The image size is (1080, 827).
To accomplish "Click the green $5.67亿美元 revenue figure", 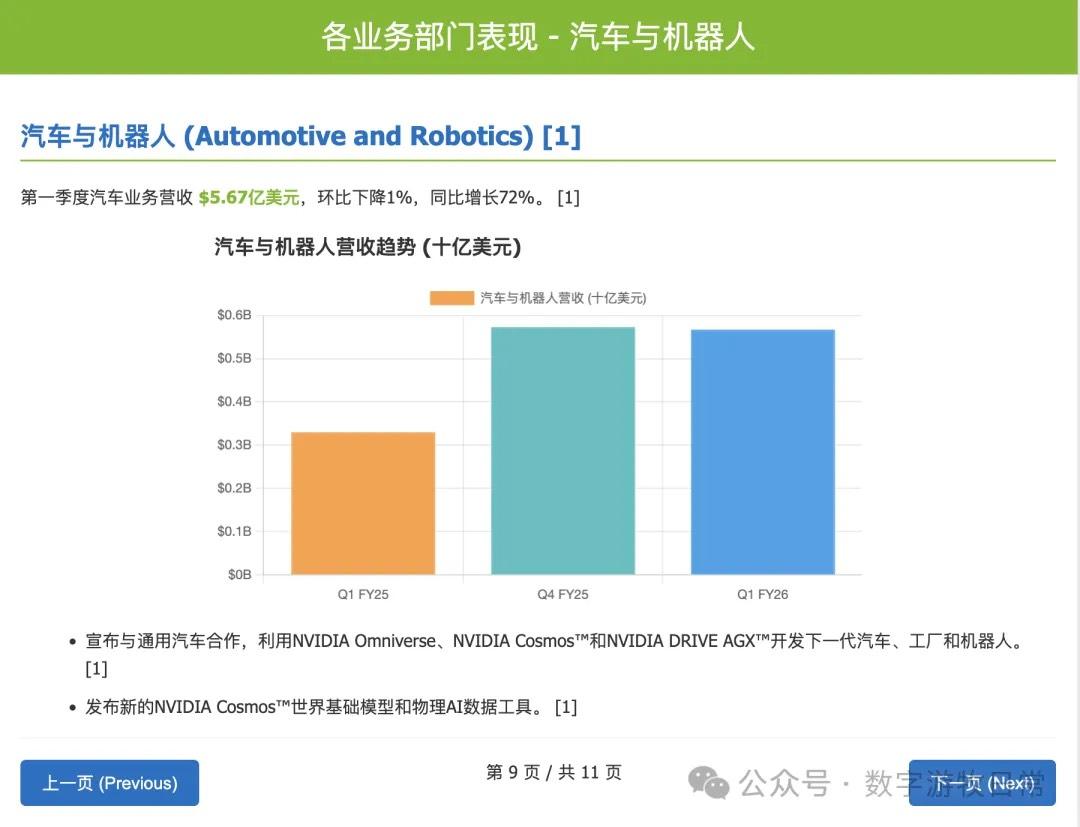I will pyautogui.click(x=249, y=198).
